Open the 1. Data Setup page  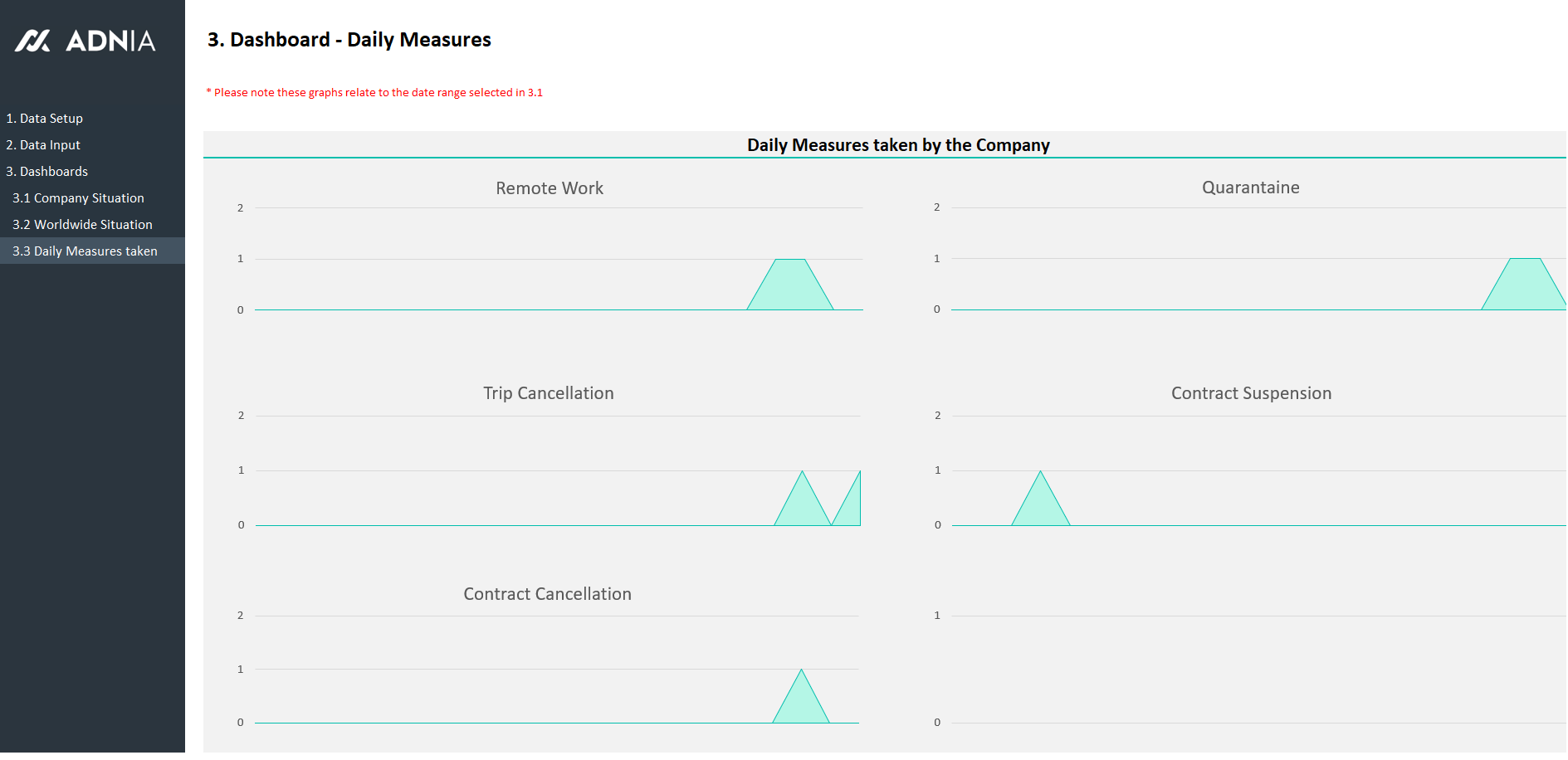pos(45,119)
